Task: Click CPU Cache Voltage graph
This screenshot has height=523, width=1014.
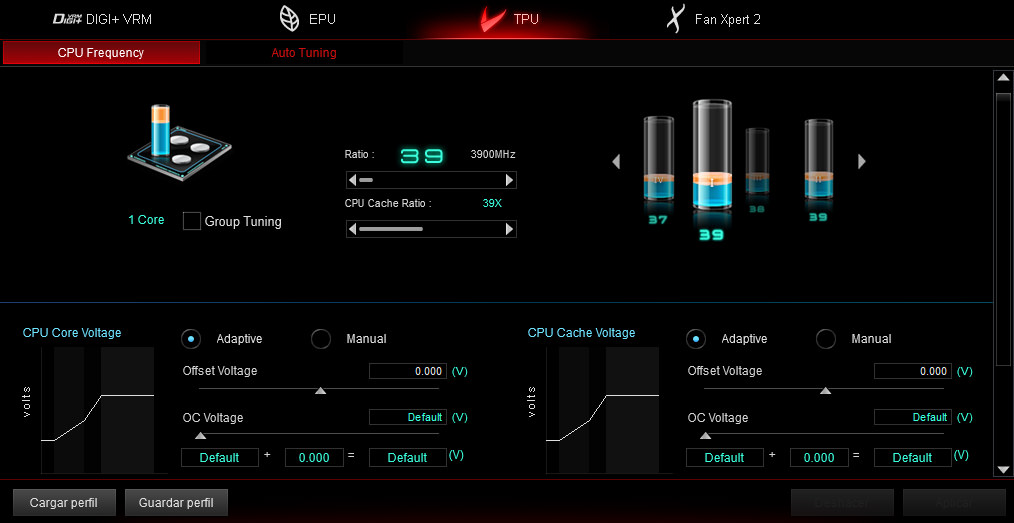Action: pyautogui.click(x=602, y=411)
